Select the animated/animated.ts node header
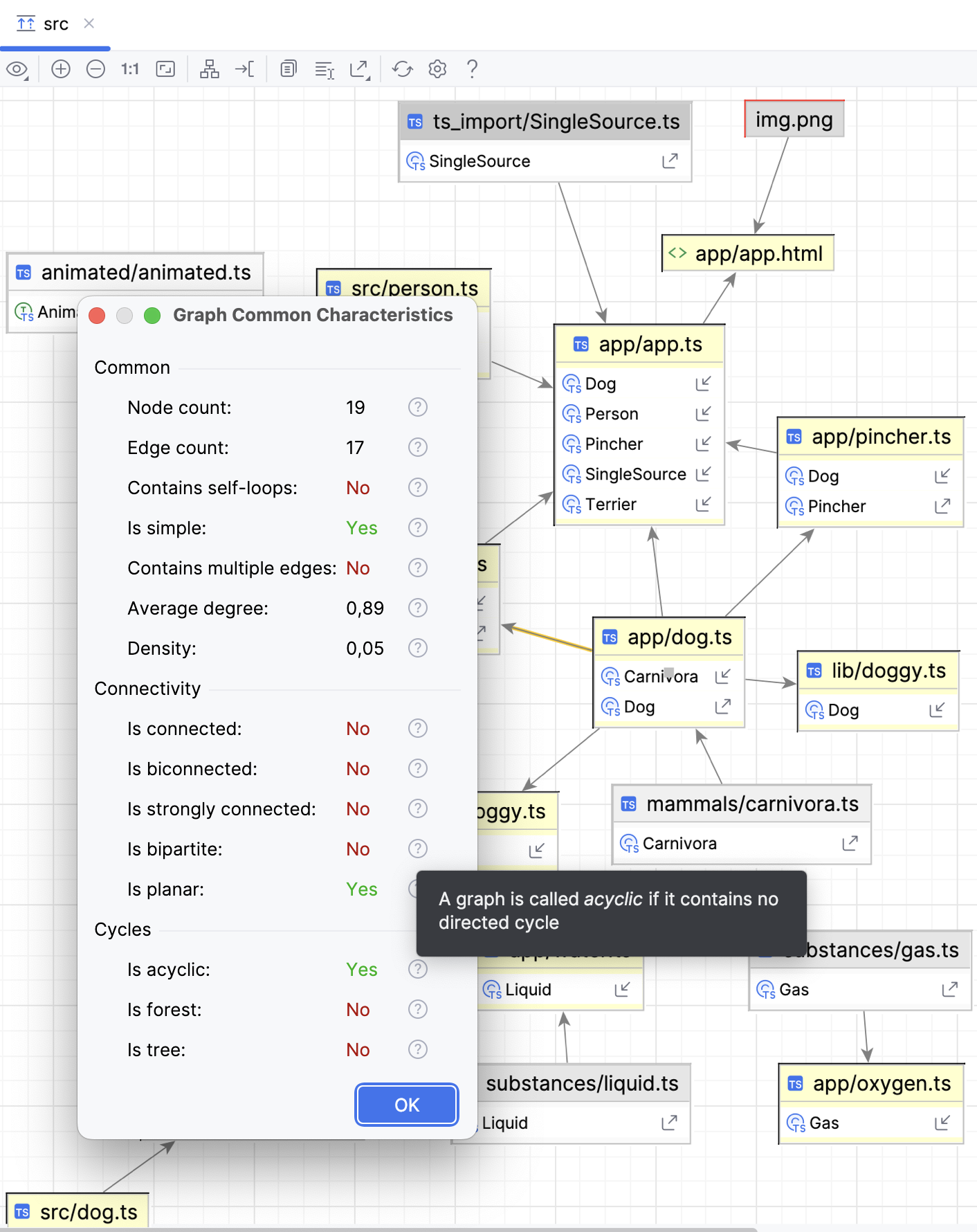The width and height of the screenshot is (977, 1232). pyautogui.click(x=136, y=272)
